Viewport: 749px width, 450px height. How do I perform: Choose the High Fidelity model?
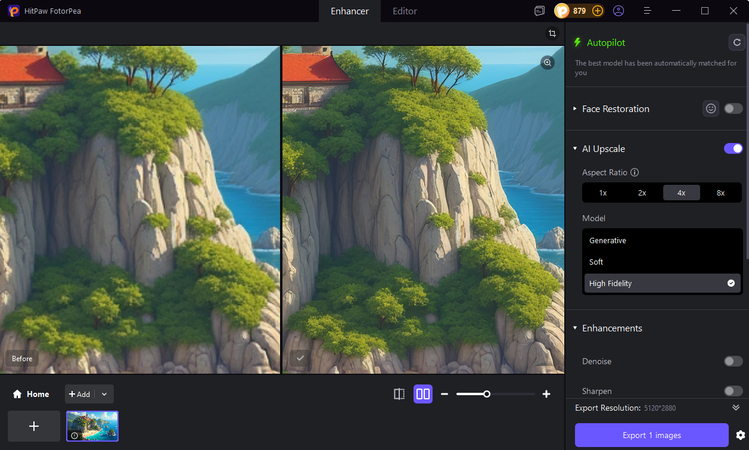point(662,283)
